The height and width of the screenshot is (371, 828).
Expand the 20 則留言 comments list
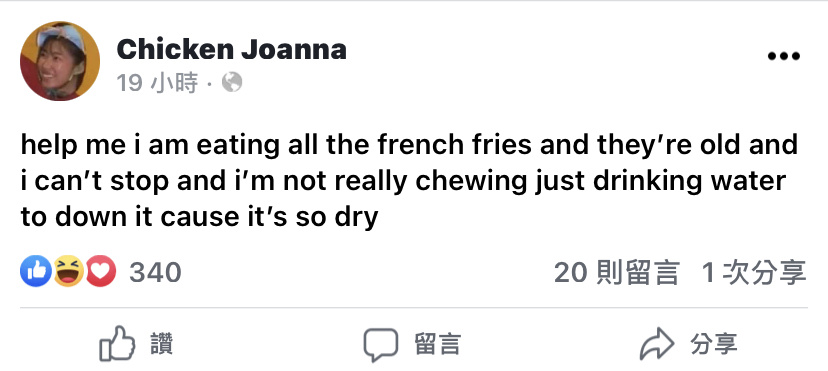(x=616, y=272)
